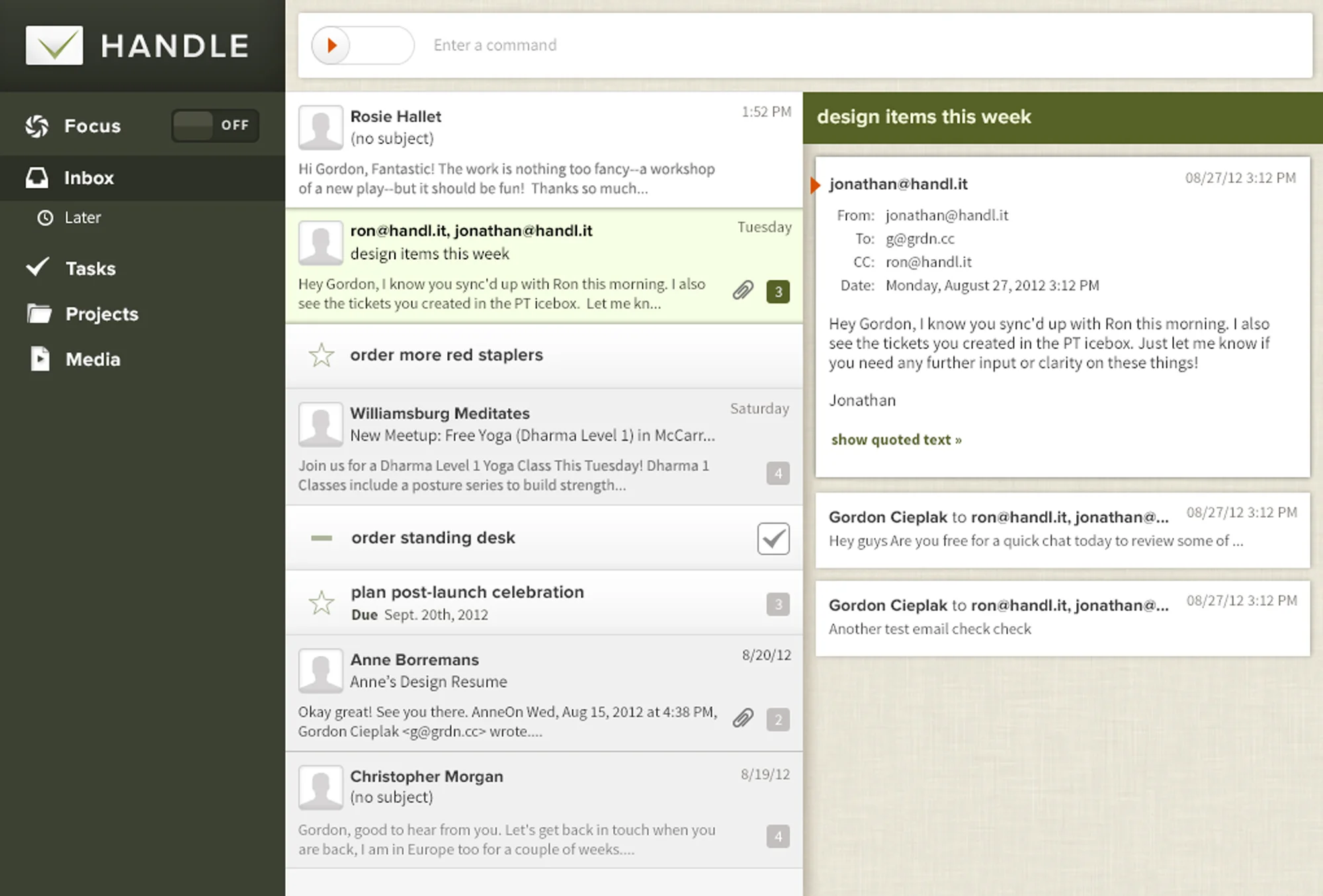This screenshot has width=1323, height=896.
Task: Click count badge on Williamsburg Meditates email
Action: 778,473
